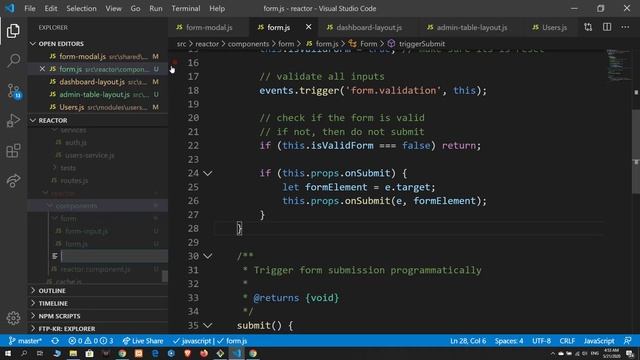Open Firefox from the taskbar
The width and height of the screenshot is (640, 360).
(204, 353)
